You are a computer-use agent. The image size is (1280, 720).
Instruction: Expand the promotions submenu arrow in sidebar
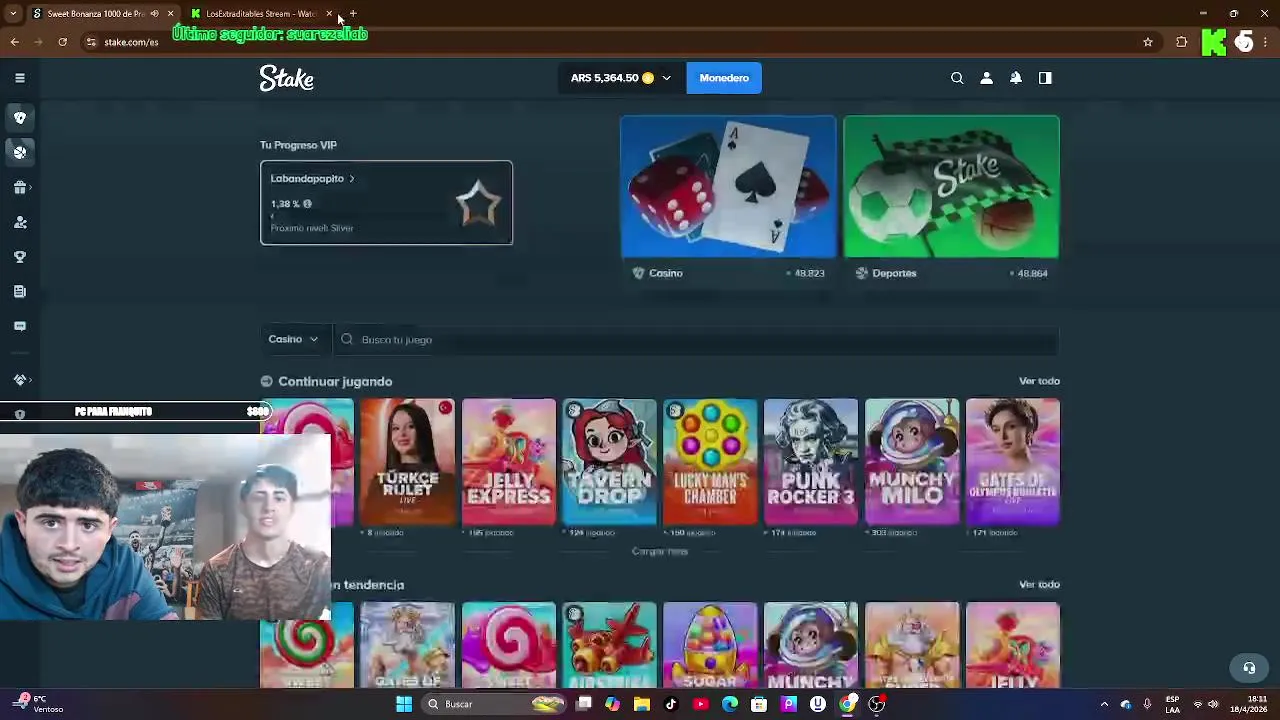pos(31,187)
